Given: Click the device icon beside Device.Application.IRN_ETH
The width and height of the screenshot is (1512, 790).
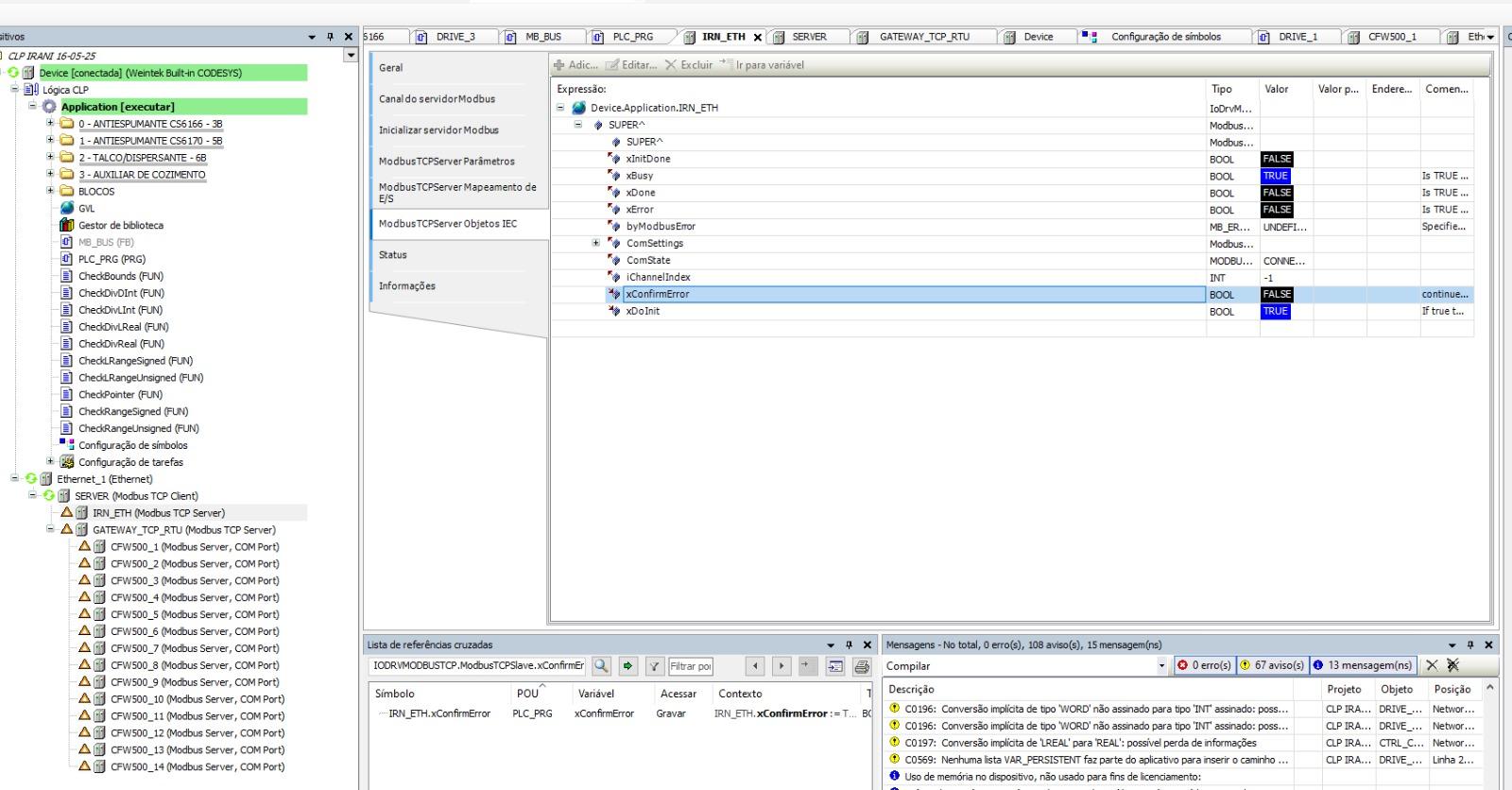Looking at the screenshot, I should point(578,108).
